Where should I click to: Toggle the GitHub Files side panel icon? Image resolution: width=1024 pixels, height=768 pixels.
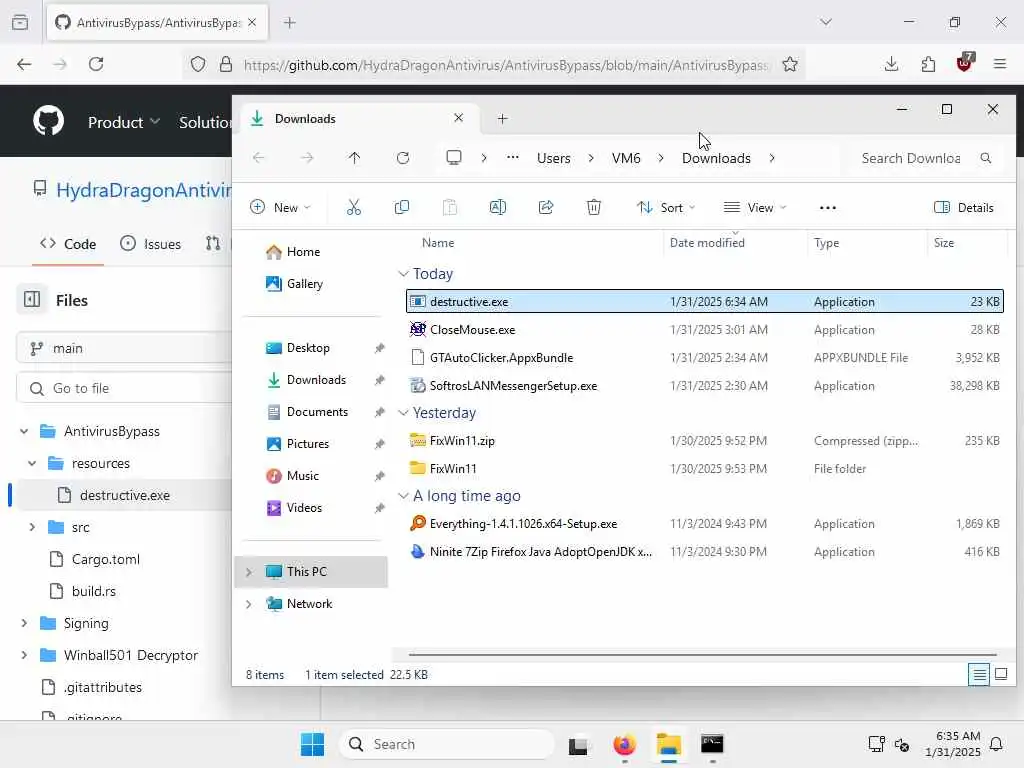[x=32, y=300]
